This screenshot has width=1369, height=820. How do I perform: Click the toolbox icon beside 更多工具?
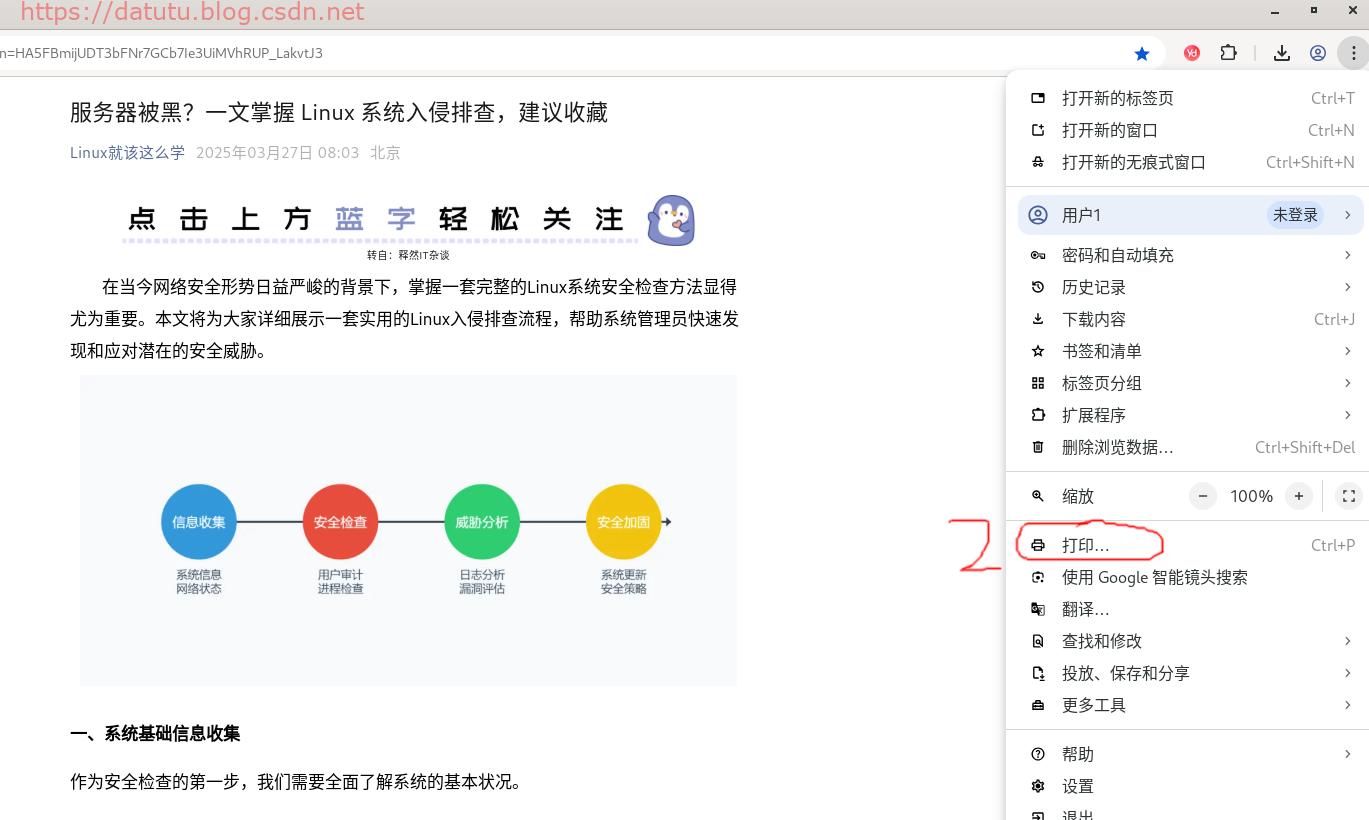pyautogui.click(x=1038, y=705)
